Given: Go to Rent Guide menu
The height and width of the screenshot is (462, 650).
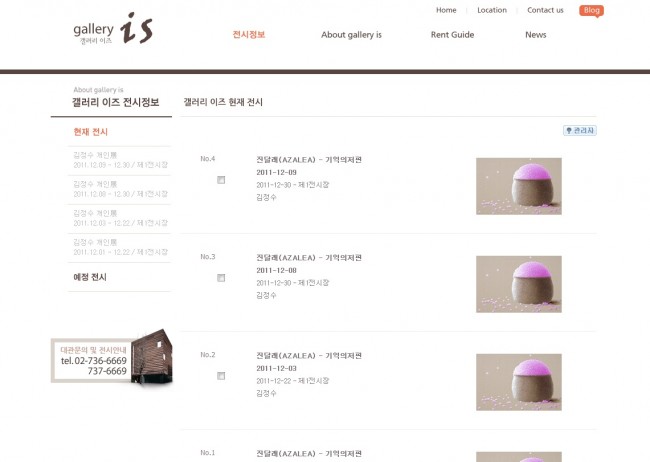Looking at the screenshot, I should (452, 35).
